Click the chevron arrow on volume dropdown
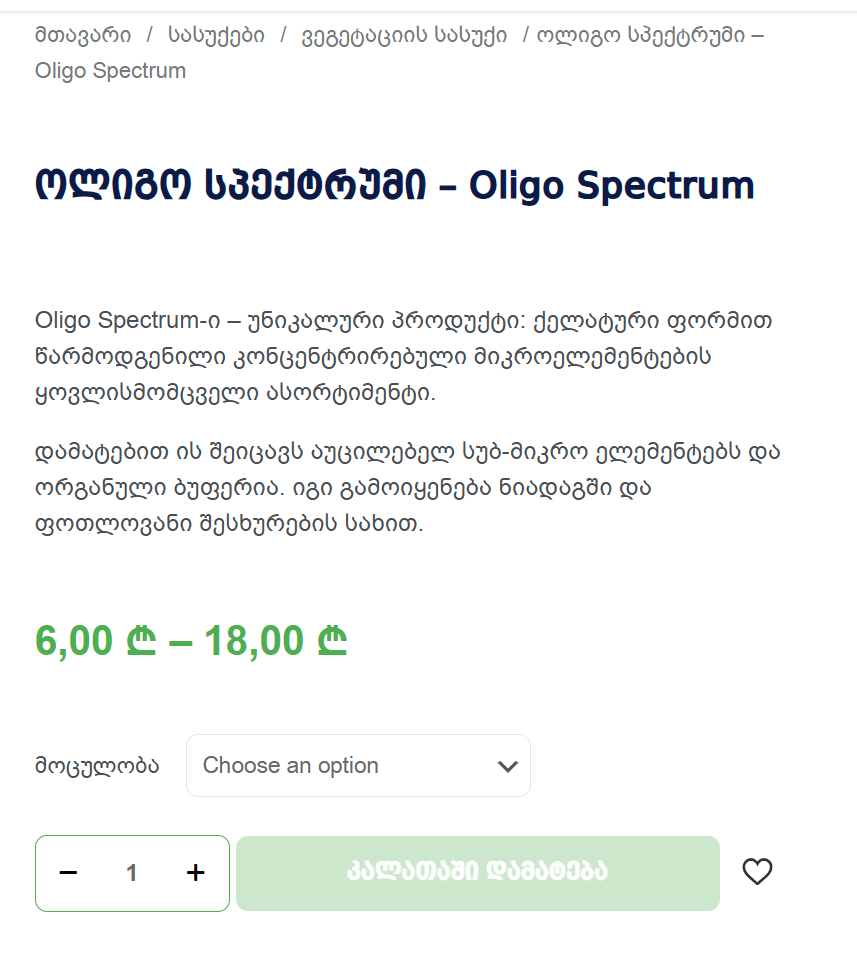Viewport: 857px width, 955px height. click(507, 767)
